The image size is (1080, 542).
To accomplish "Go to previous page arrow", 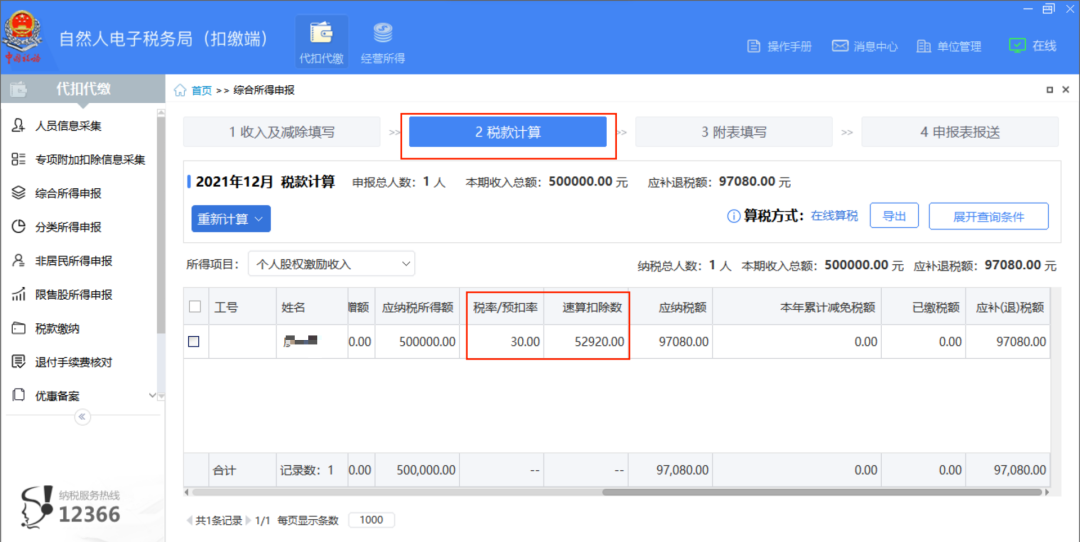I will (189, 521).
